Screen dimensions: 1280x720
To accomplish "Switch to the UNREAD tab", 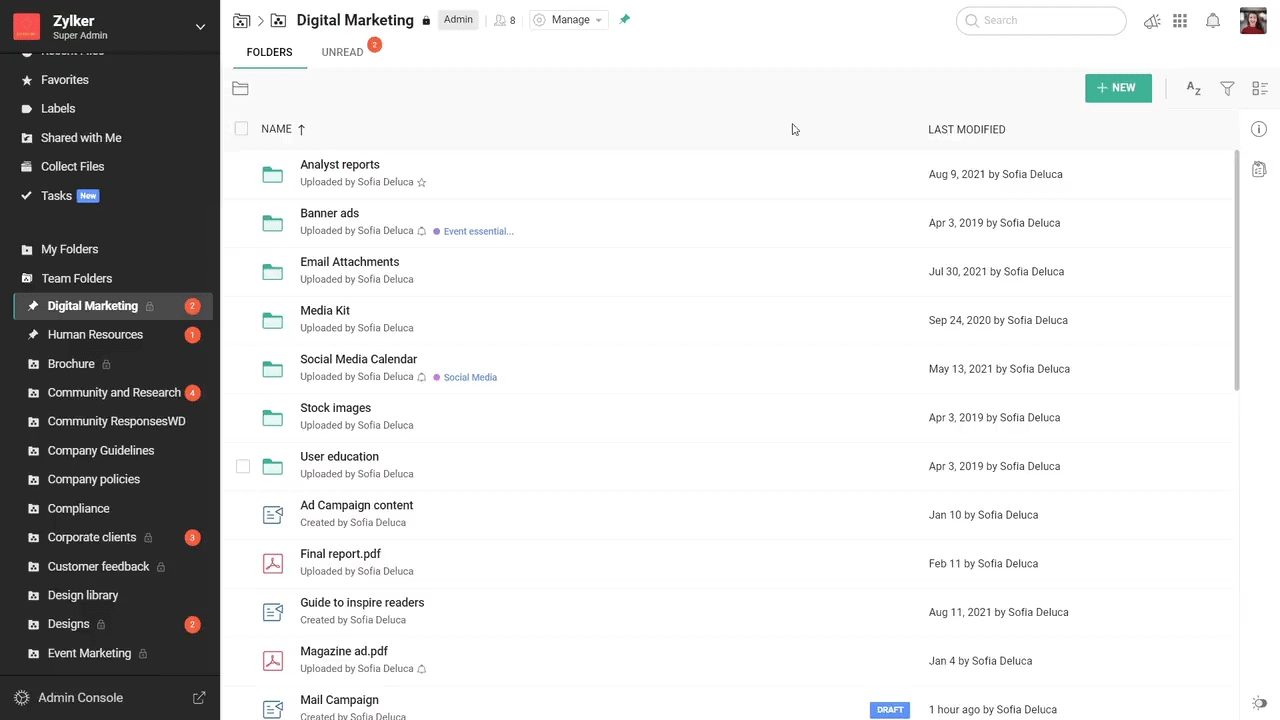I will pos(342,52).
